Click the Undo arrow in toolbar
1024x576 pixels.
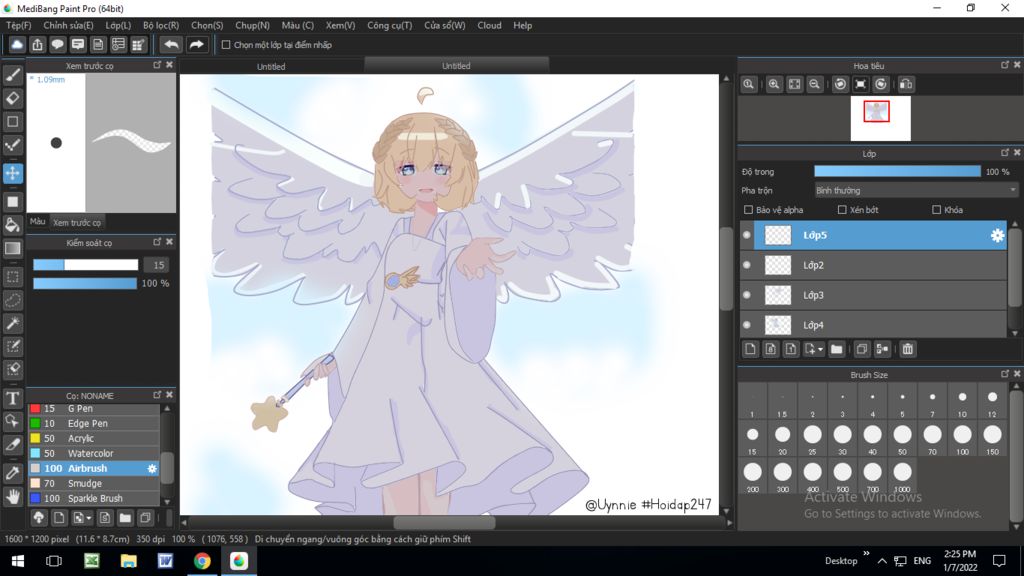[171, 44]
